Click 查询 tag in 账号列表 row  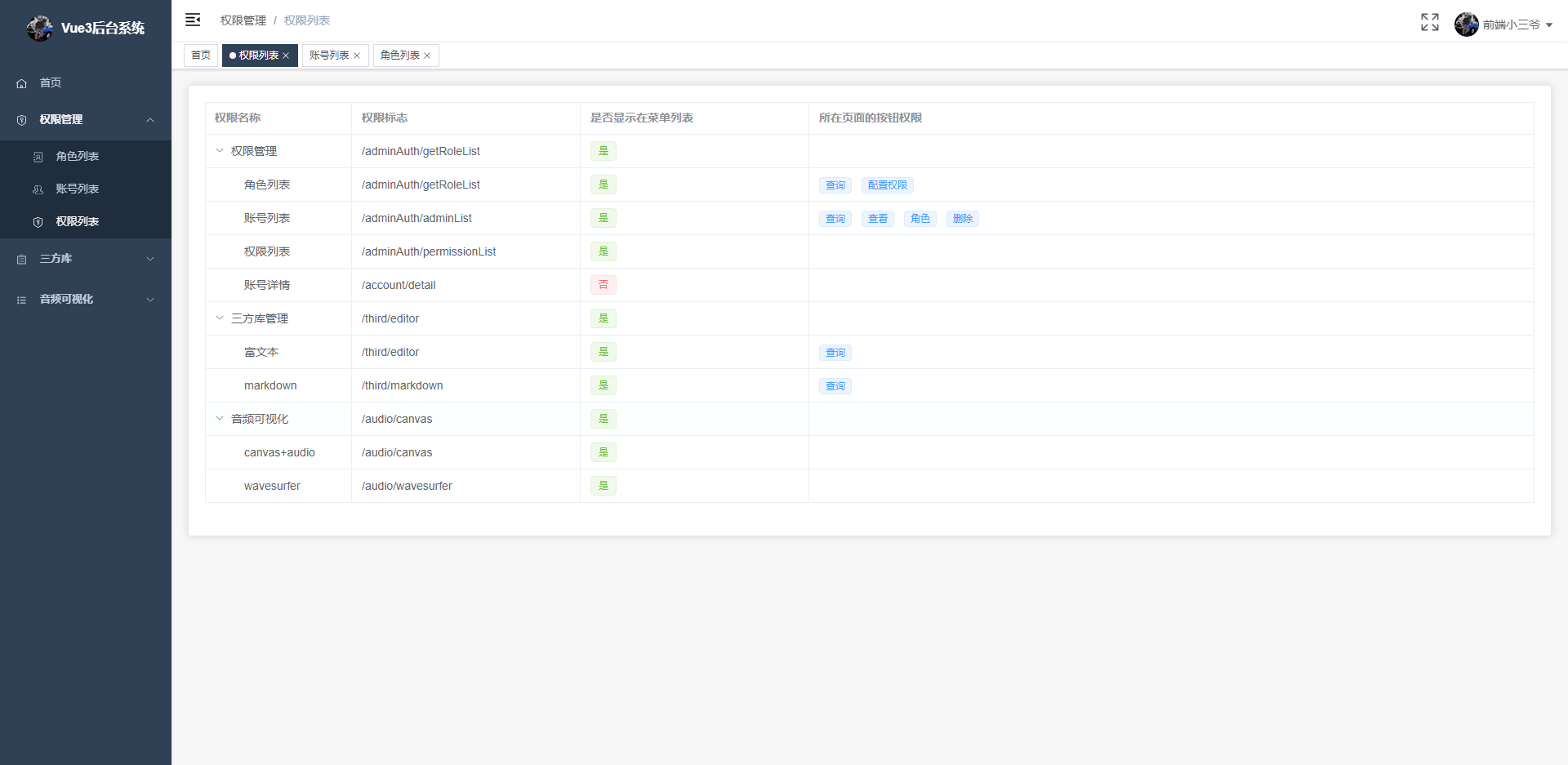[835, 219]
